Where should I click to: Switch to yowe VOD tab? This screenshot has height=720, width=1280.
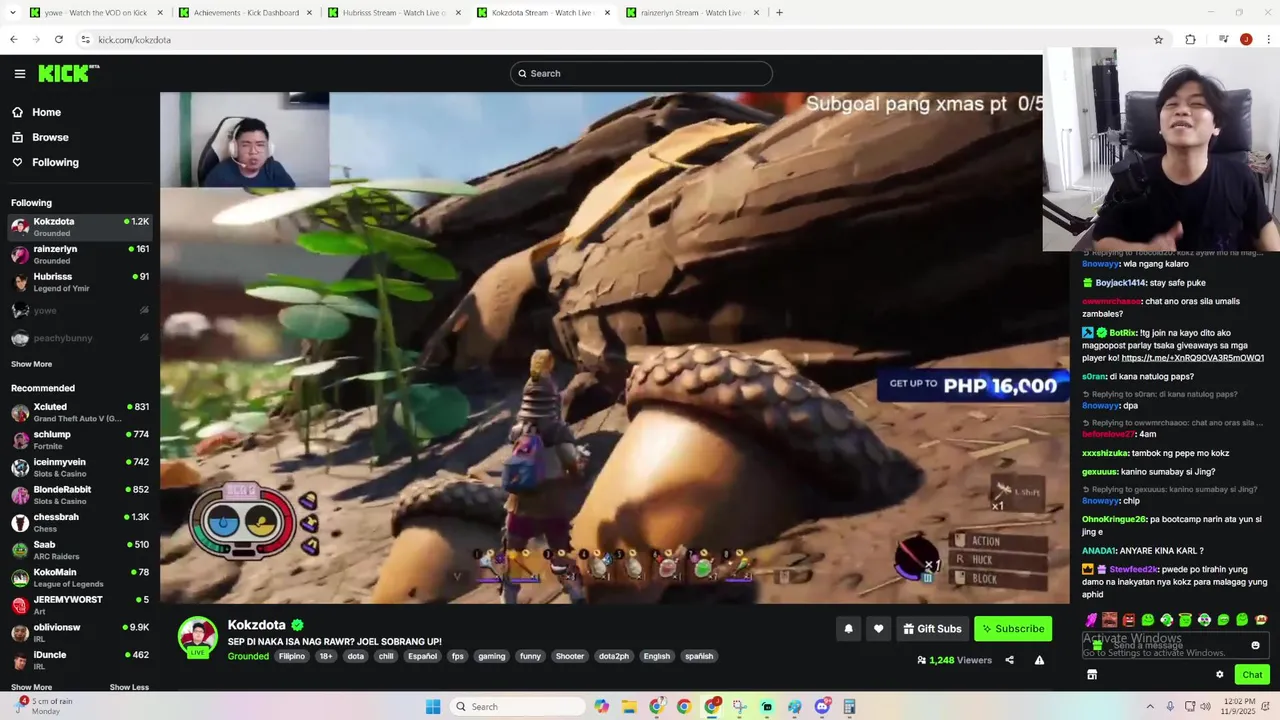pos(96,13)
